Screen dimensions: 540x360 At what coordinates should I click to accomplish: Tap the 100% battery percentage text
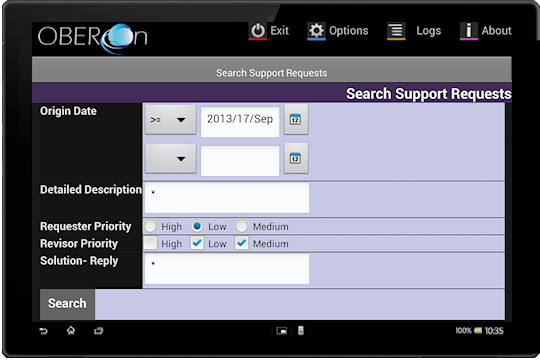tap(463, 331)
